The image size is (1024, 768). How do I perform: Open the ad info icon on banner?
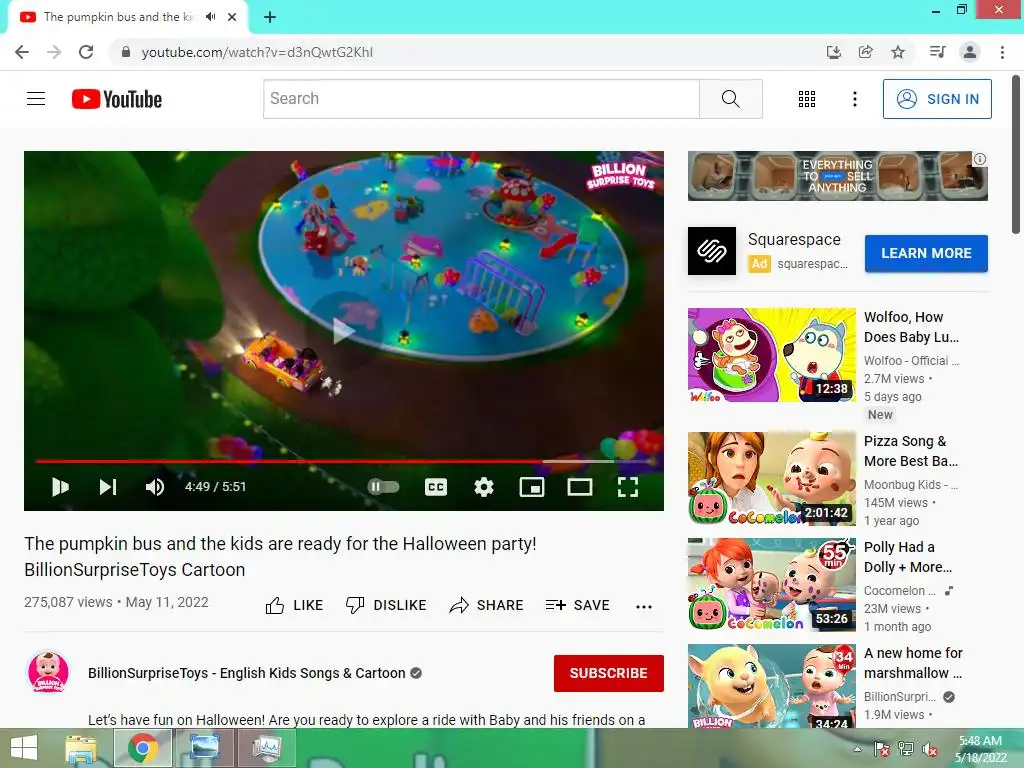[980, 159]
